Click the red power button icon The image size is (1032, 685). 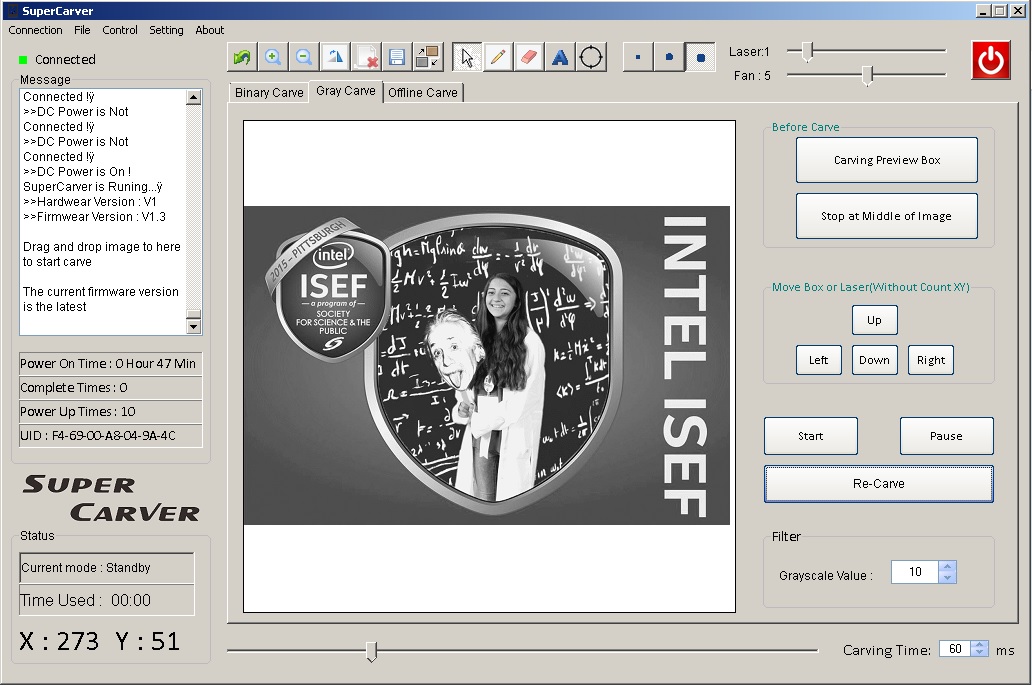coord(991,61)
